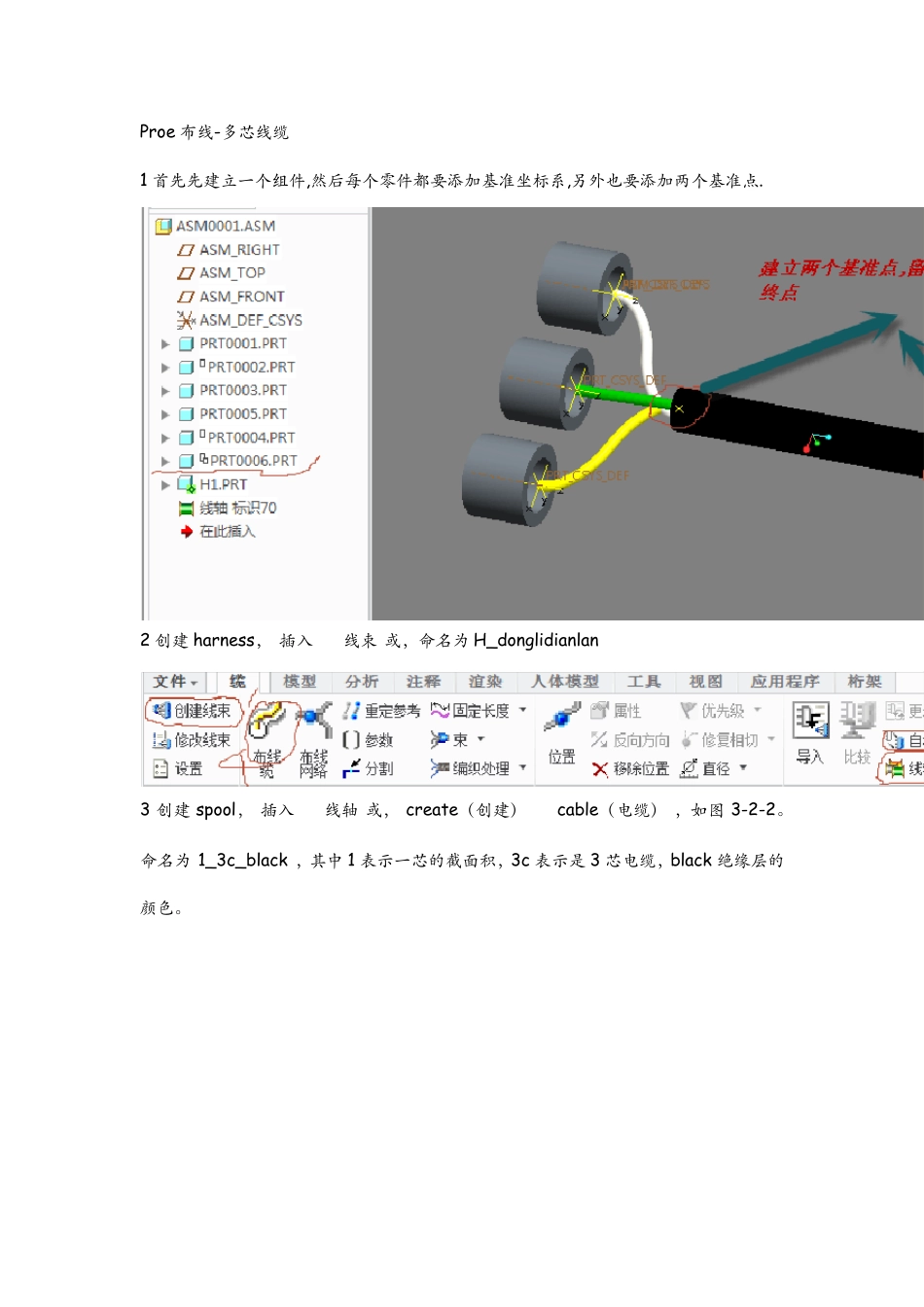Switch to the 渲染 (Render) tab
The height and width of the screenshot is (1307, 924).
485,682
